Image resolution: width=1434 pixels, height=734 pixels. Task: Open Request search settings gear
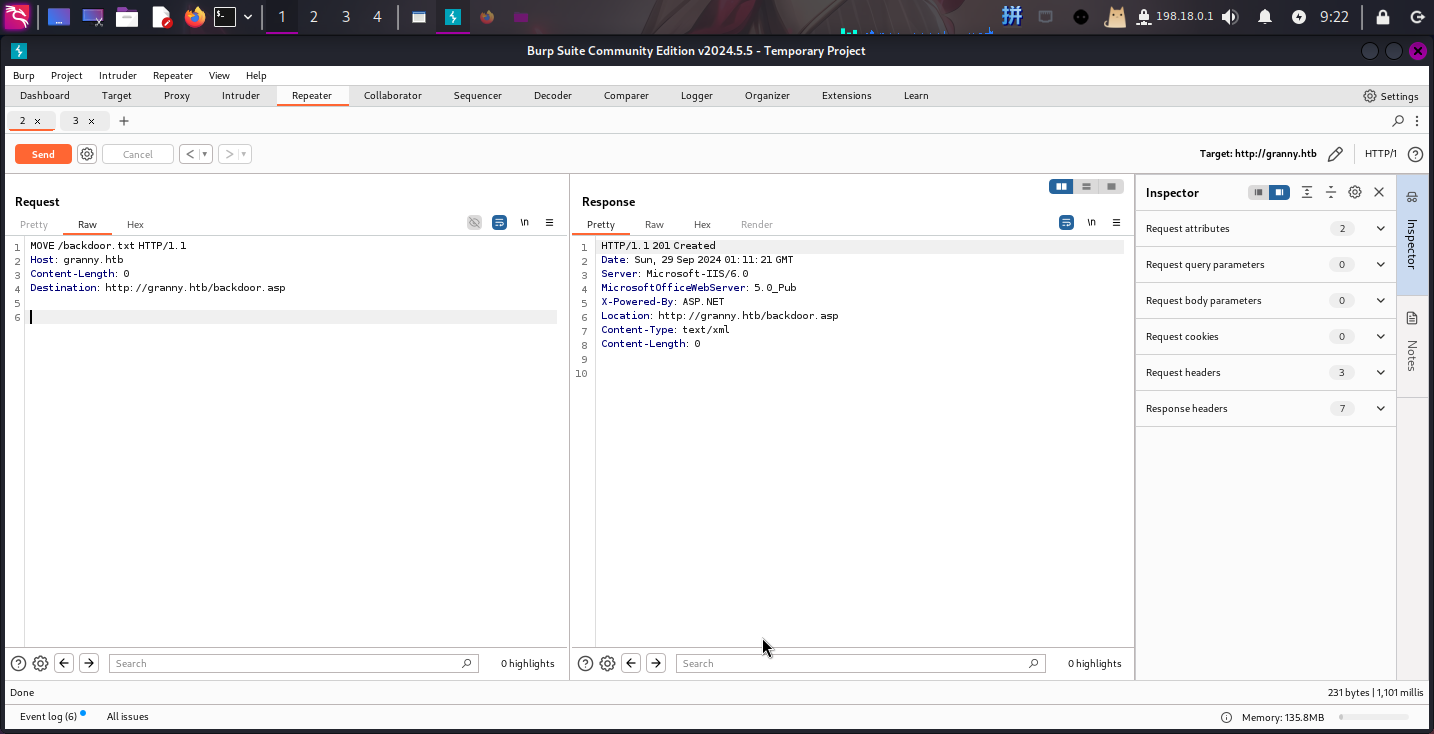pyautogui.click(x=40, y=663)
